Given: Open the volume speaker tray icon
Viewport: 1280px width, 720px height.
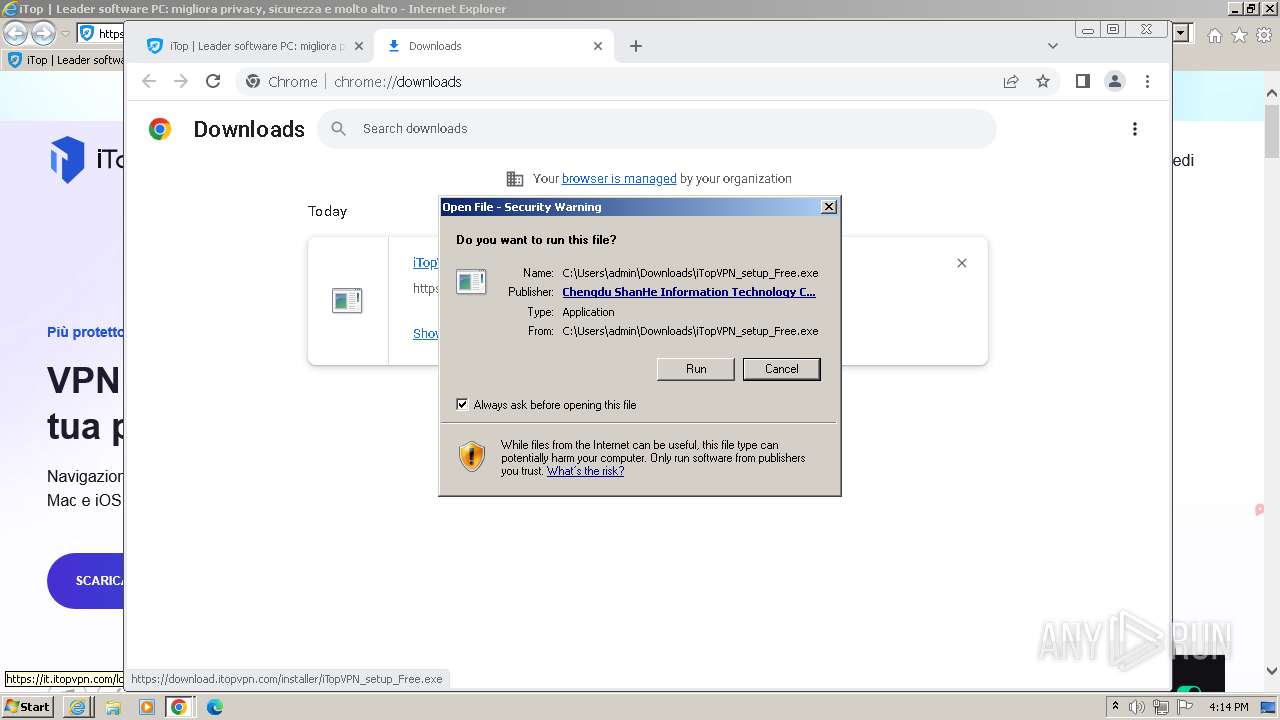Looking at the screenshot, I should coord(1137,707).
